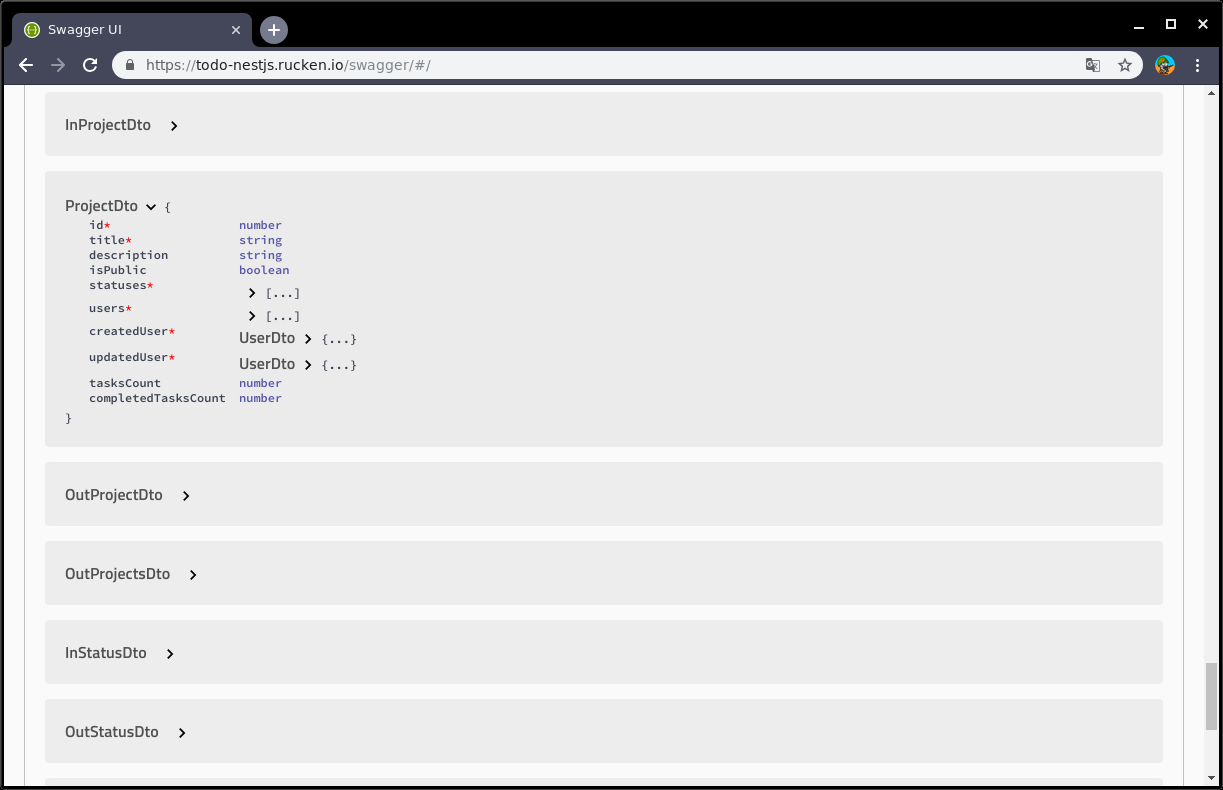The image size is (1223, 790).
Task: Reload the Swagger UI page
Action: (90, 65)
